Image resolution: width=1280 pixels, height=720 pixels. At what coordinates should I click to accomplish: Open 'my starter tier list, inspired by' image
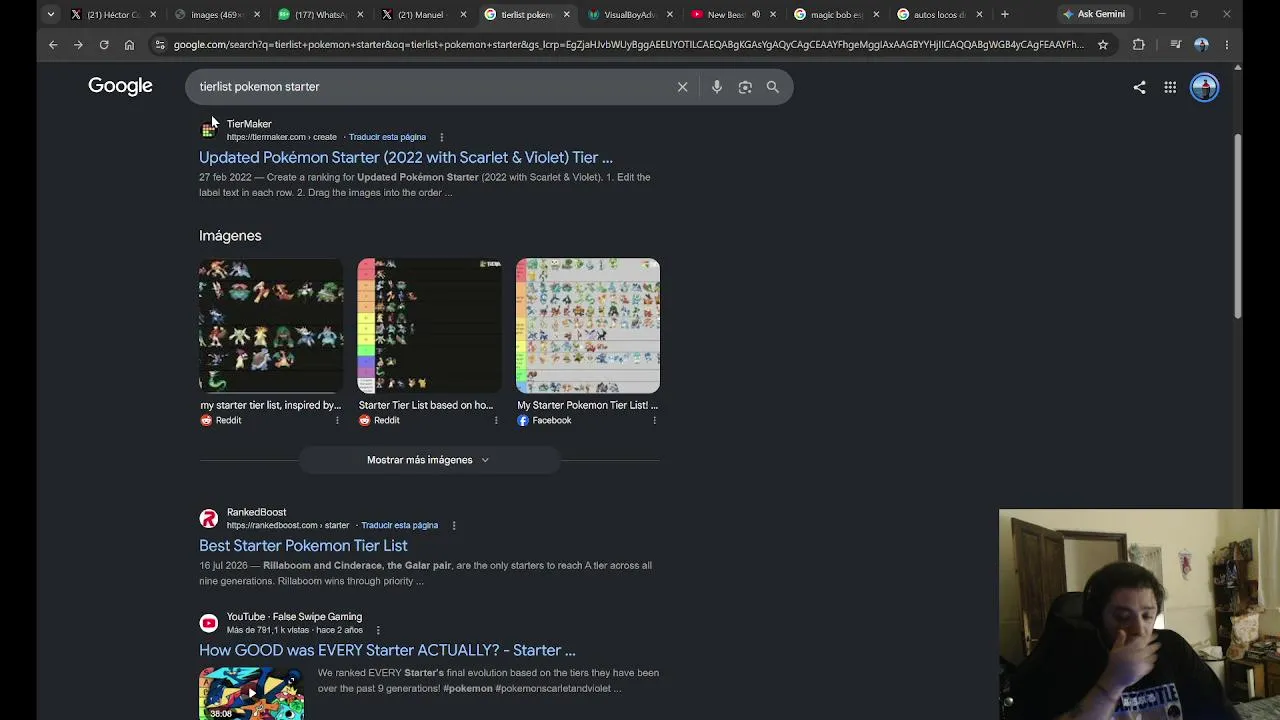(271, 326)
